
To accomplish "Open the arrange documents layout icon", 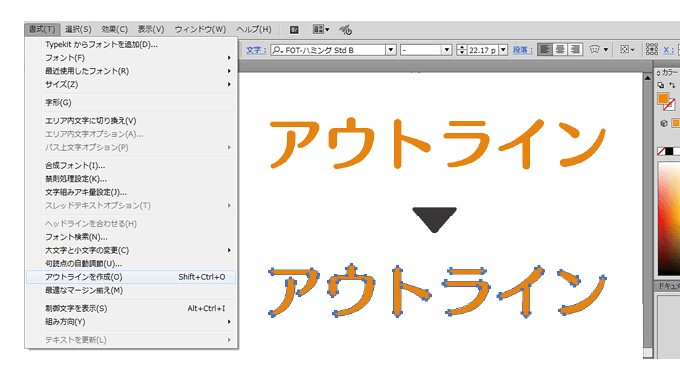I will point(321,29).
